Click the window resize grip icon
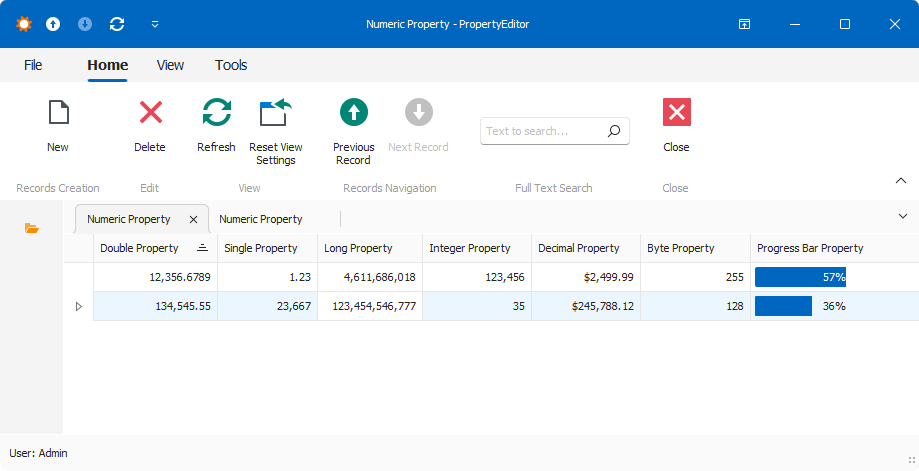This screenshot has height=471, width=919. [911, 460]
